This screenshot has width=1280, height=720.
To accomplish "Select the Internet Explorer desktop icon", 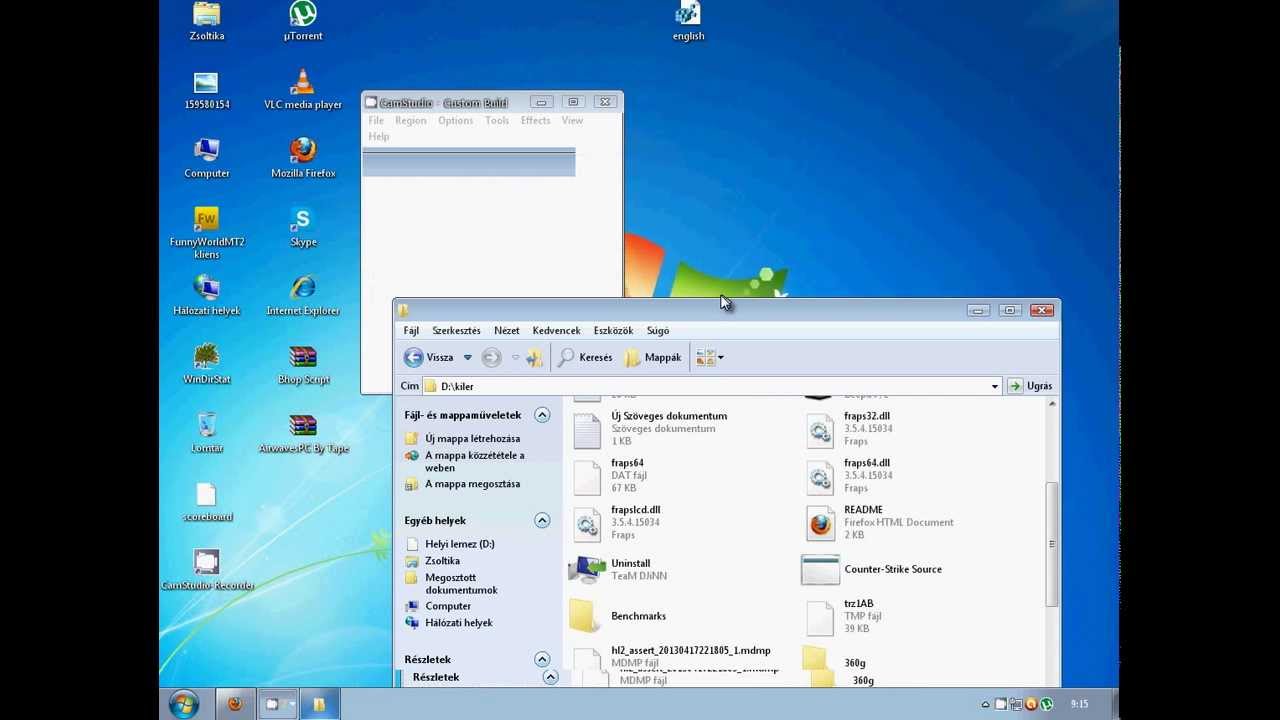I will click(303, 288).
